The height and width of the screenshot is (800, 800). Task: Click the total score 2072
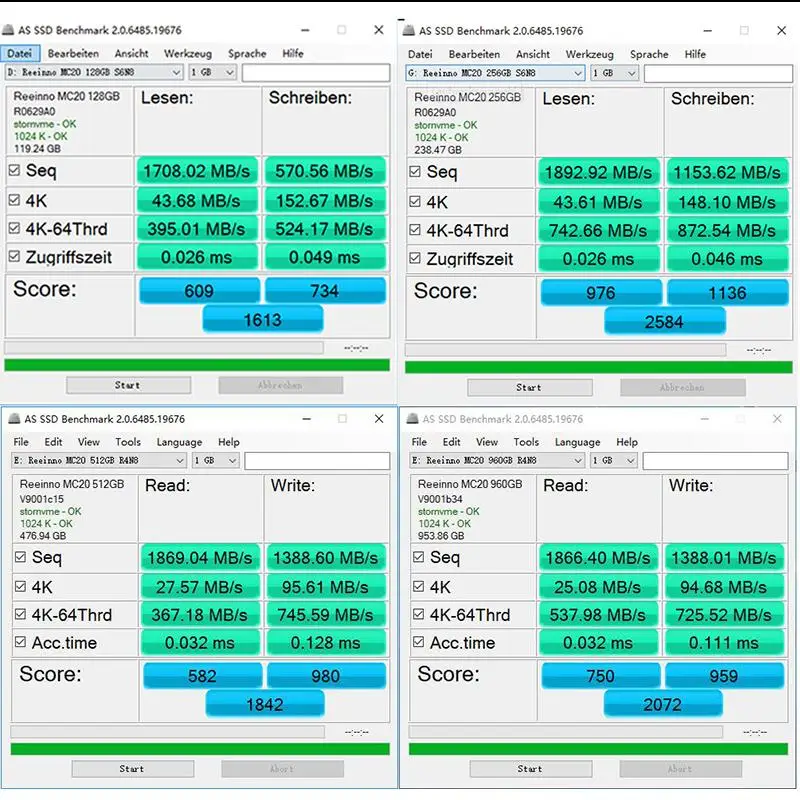663,705
